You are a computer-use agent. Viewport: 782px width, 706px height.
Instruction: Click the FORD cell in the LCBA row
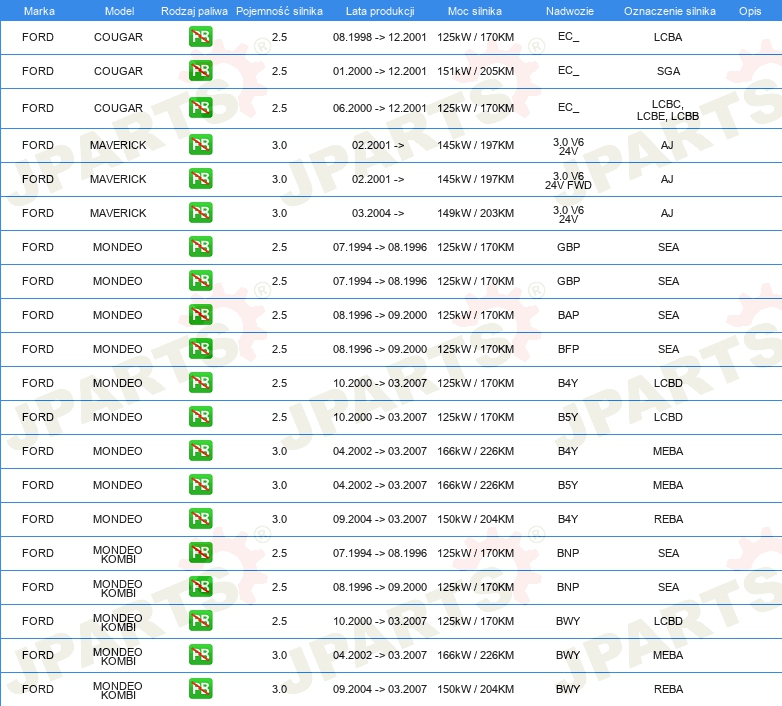pos(38,37)
